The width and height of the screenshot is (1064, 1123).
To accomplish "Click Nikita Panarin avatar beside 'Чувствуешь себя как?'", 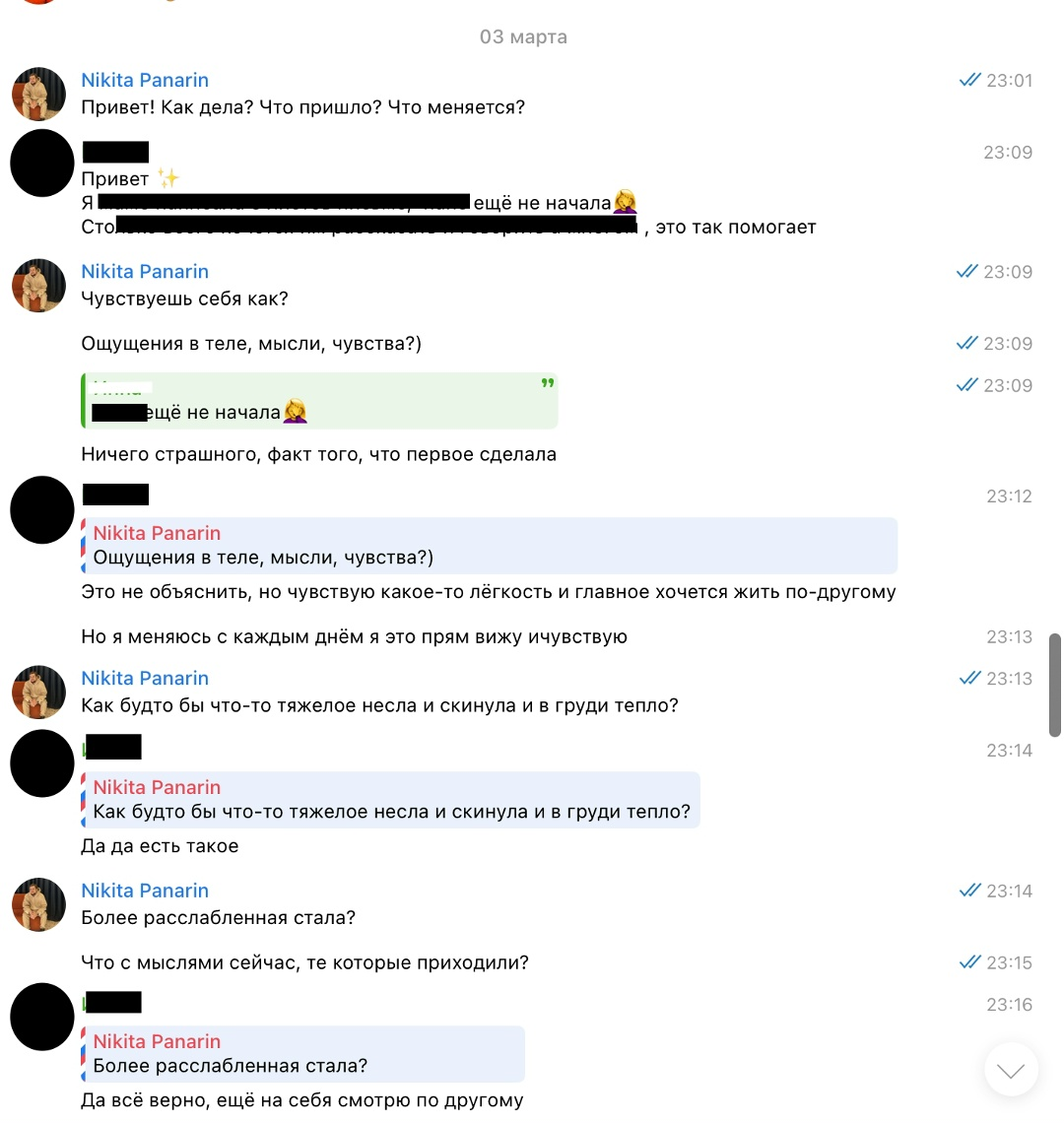I will 38,285.
